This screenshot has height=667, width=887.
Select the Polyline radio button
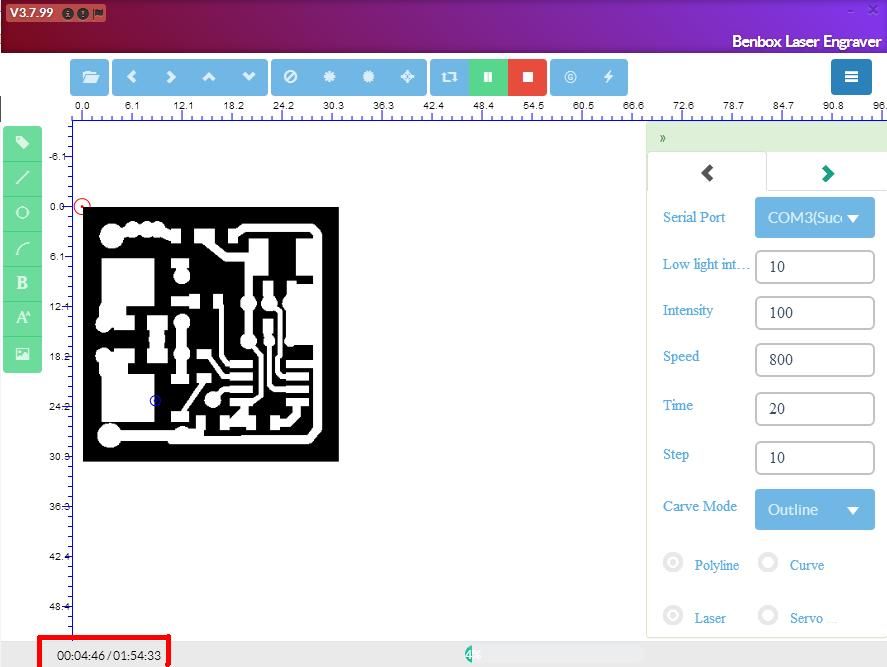pyautogui.click(x=673, y=563)
